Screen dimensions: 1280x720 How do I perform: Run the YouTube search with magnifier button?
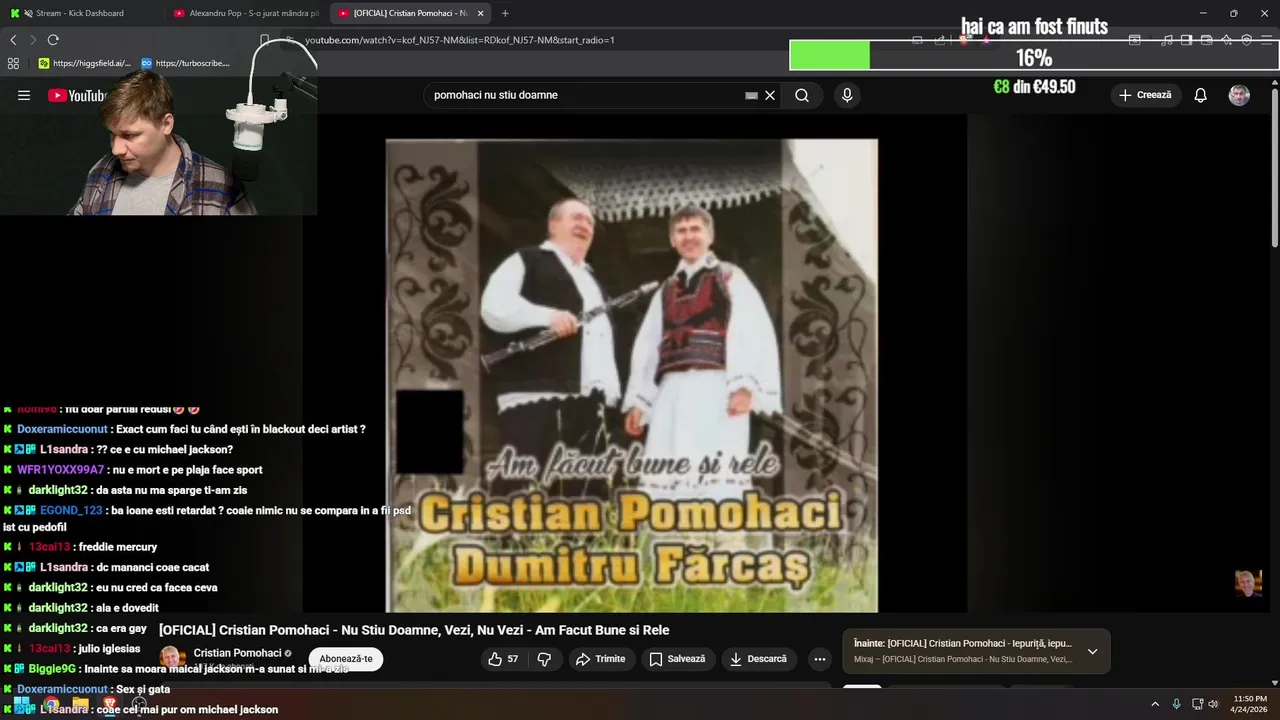[x=802, y=95]
